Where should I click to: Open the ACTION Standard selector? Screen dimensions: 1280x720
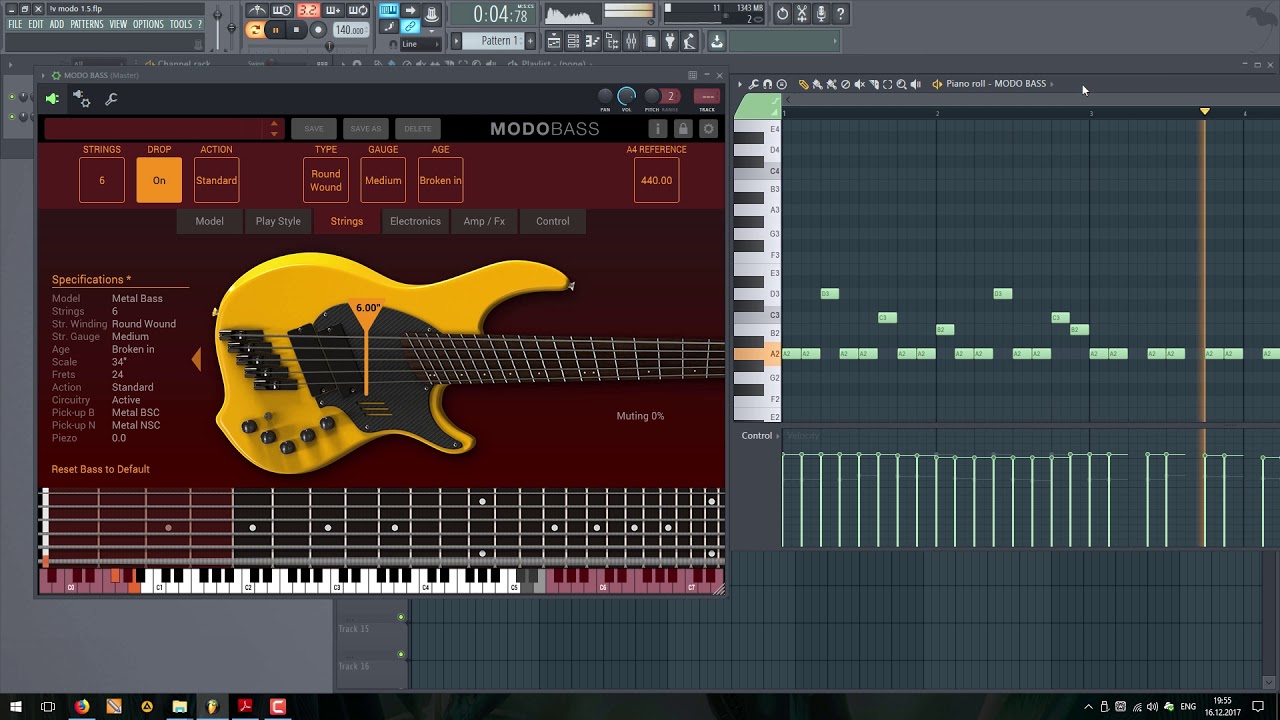(x=216, y=180)
